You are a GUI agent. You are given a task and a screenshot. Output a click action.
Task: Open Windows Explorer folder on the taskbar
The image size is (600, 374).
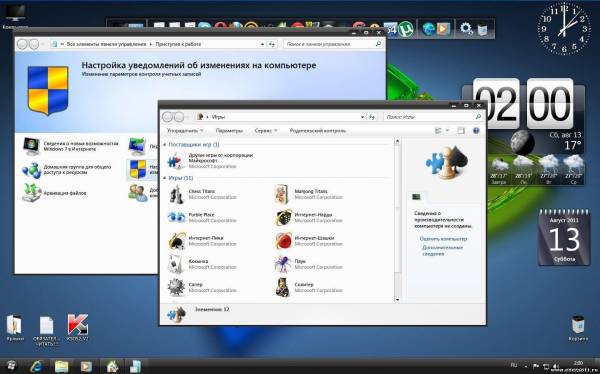tap(62, 366)
